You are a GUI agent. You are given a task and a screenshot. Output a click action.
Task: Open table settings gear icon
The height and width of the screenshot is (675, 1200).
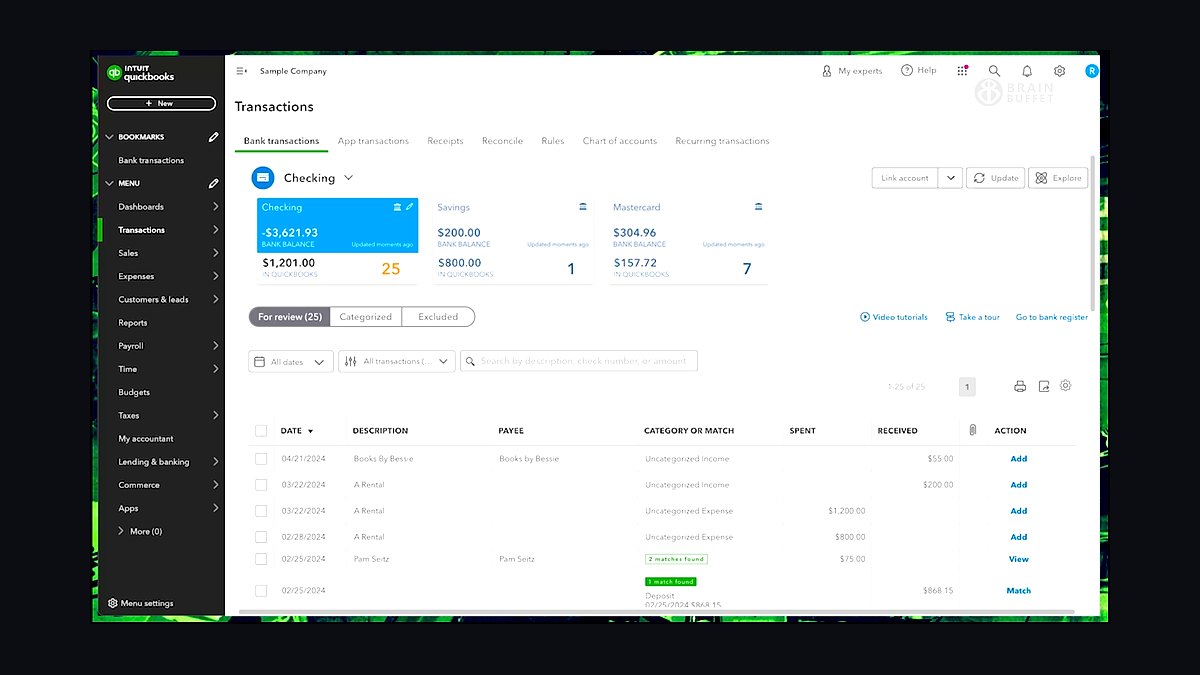(1066, 386)
